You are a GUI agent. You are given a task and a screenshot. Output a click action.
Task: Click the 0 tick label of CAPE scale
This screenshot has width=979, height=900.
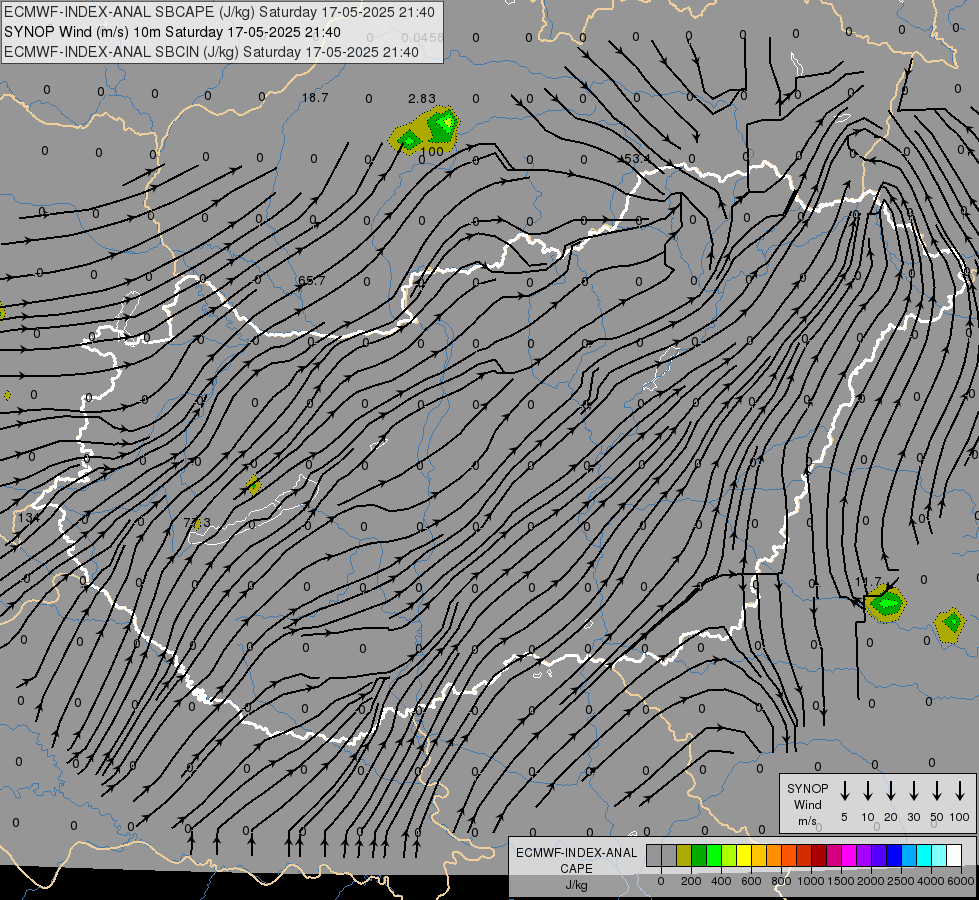(x=661, y=881)
